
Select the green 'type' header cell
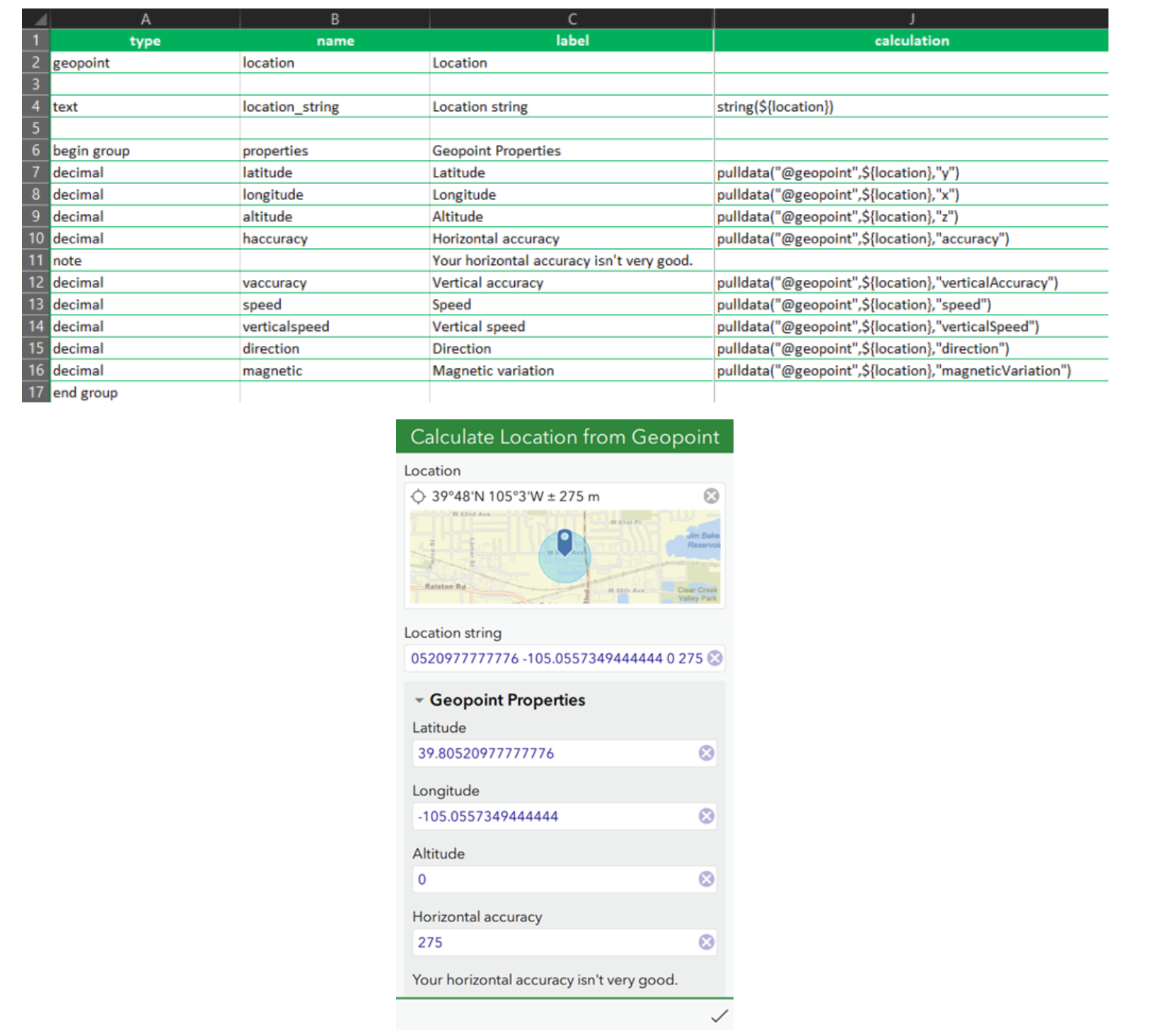145,40
